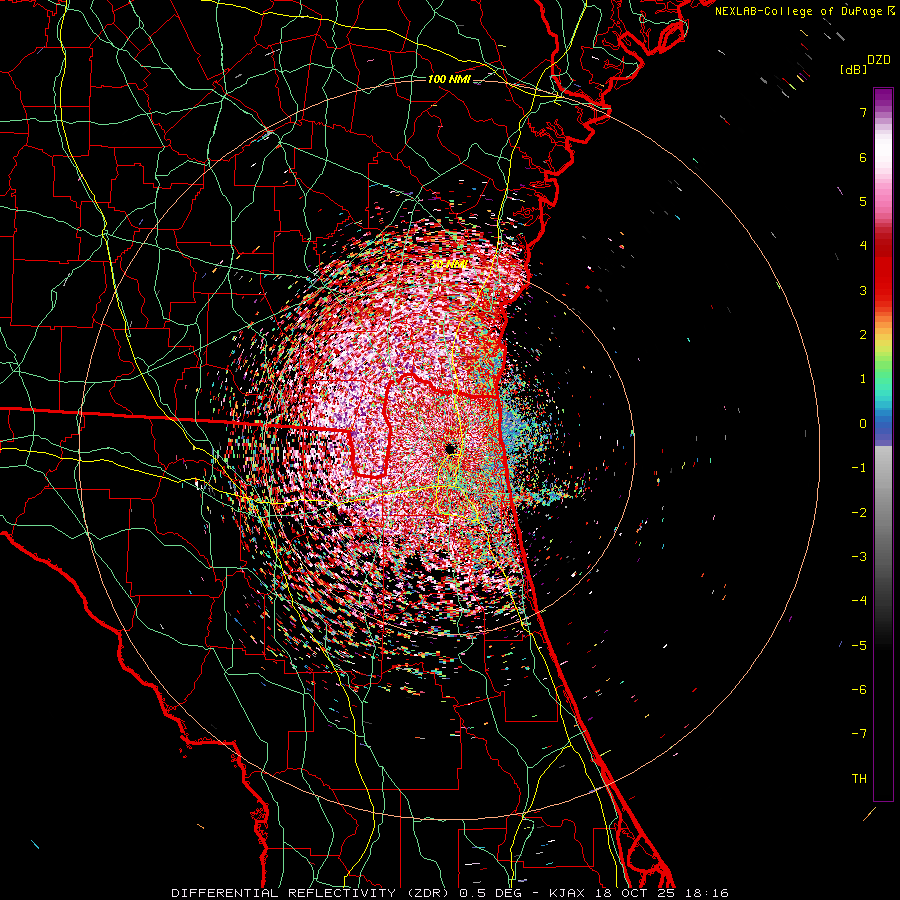Viewport: 900px width, 900px height.
Task: Click the black KJAX radar site dot
Action: click(450, 449)
